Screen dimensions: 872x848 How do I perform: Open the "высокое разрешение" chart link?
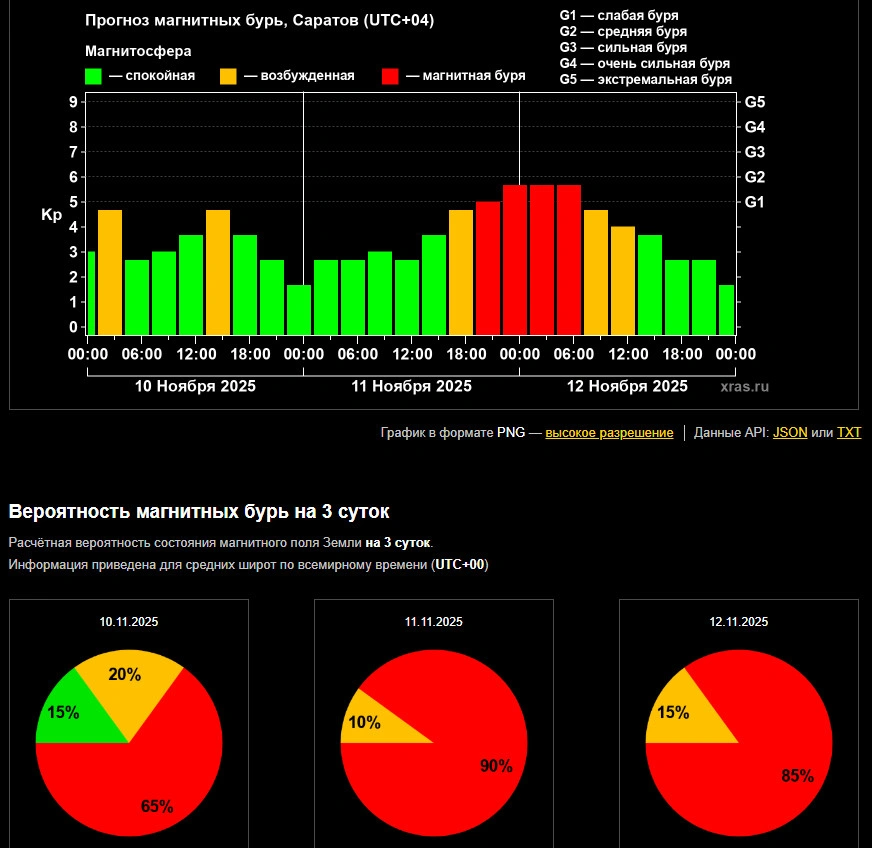(609, 433)
